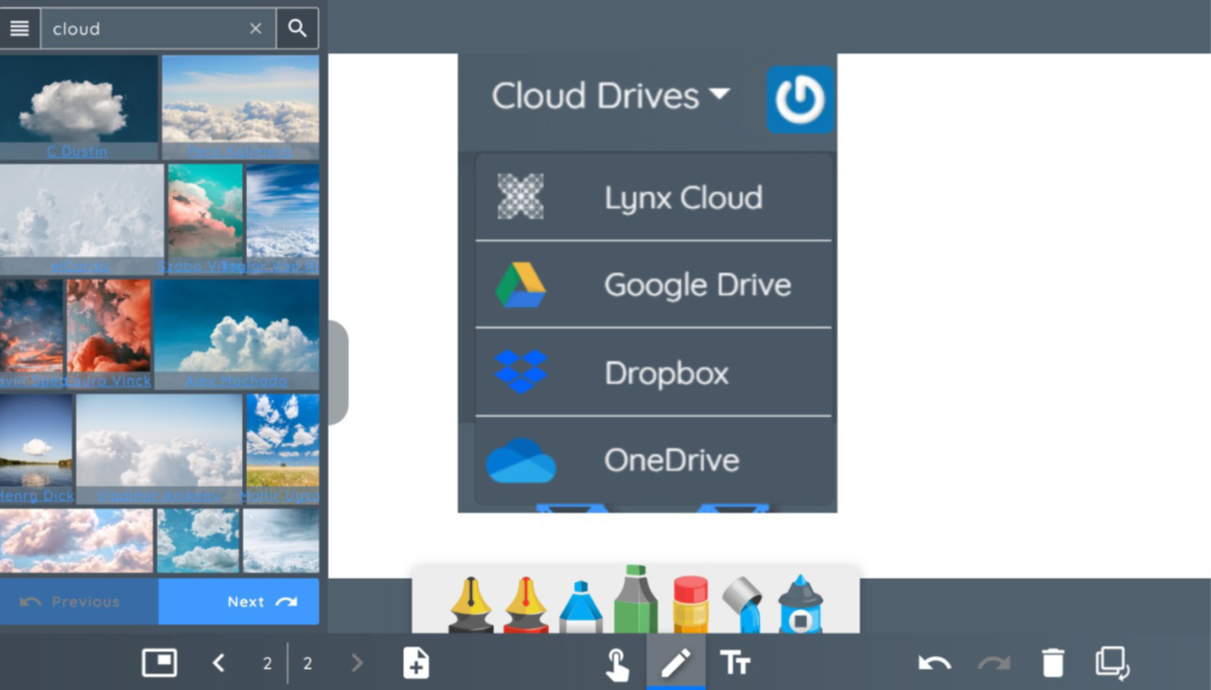Choose Lynx Cloud from the drives list

tap(654, 197)
